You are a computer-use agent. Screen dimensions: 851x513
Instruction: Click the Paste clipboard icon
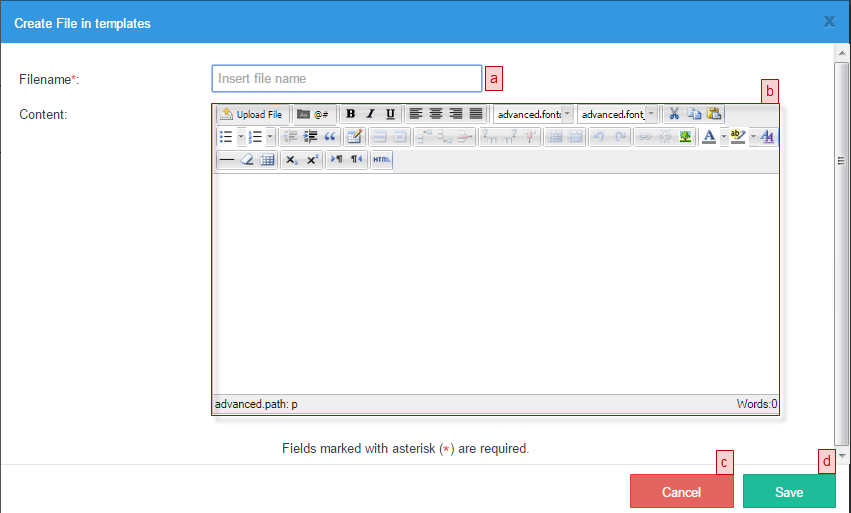click(x=714, y=114)
